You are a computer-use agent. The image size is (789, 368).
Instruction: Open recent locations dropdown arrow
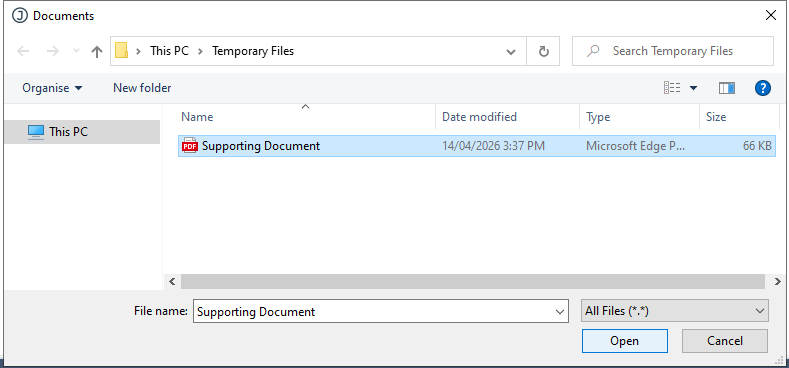[x=76, y=51]
